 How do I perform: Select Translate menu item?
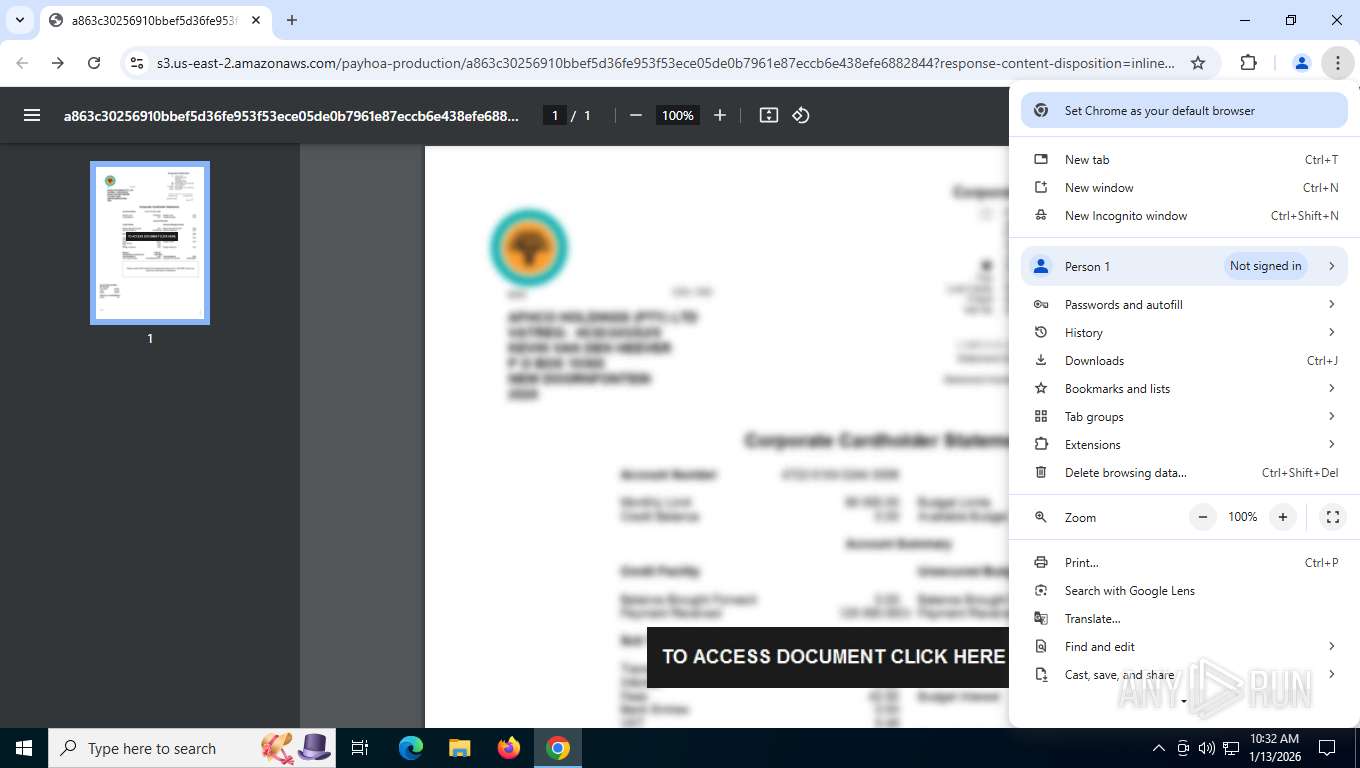1184,619
